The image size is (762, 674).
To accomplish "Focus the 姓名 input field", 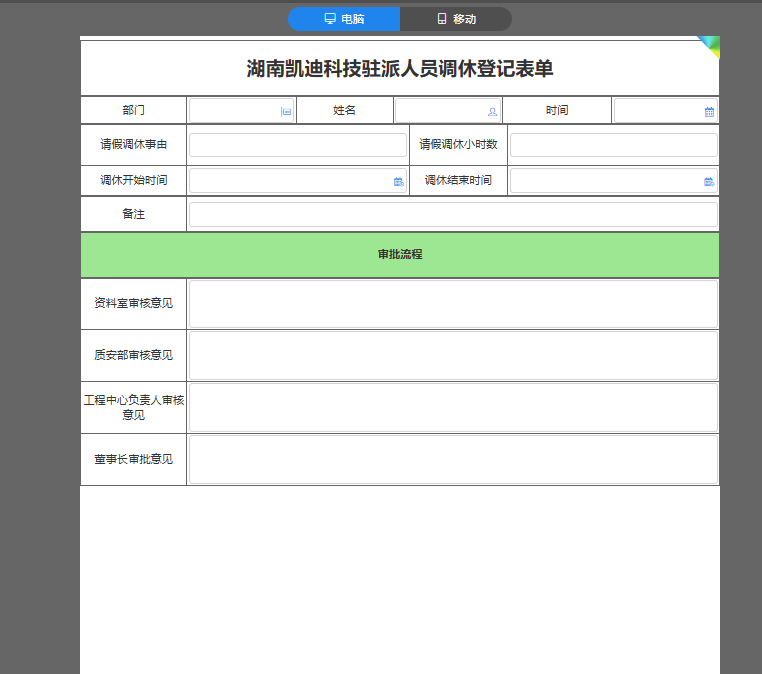I will click(x=448, y=110).
